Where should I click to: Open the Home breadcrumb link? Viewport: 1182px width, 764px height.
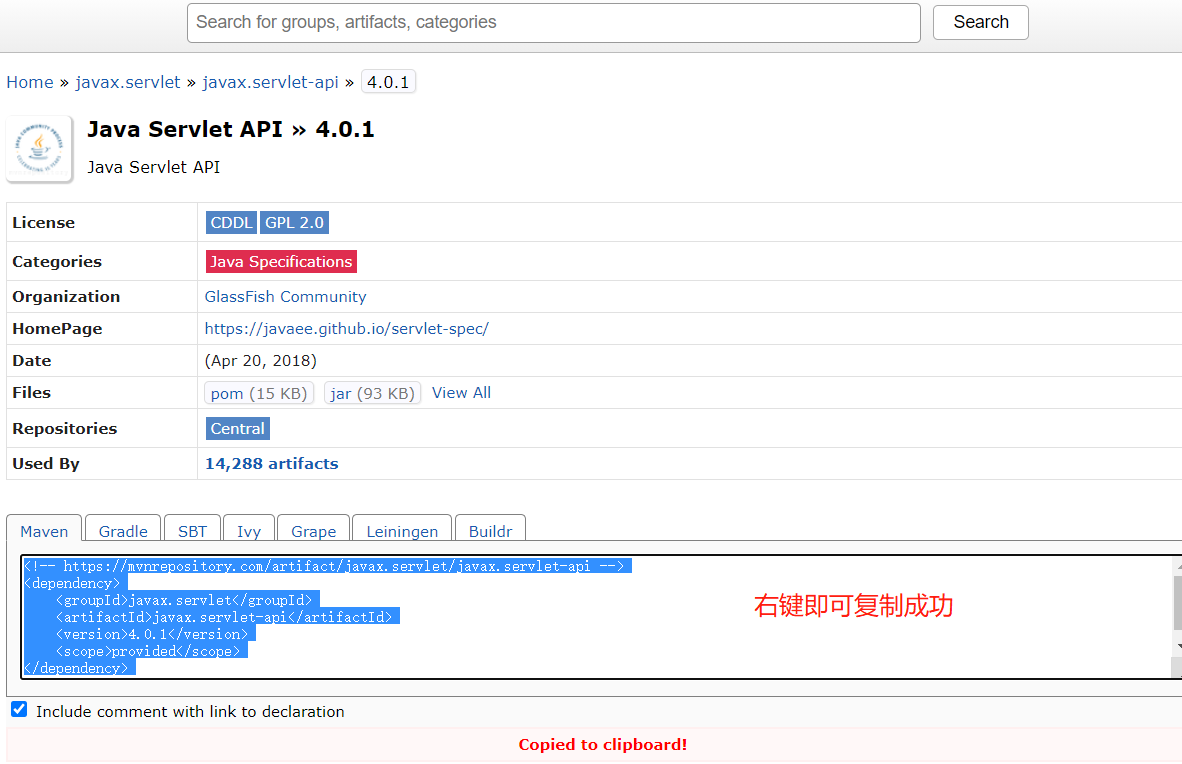coord(30,82)
